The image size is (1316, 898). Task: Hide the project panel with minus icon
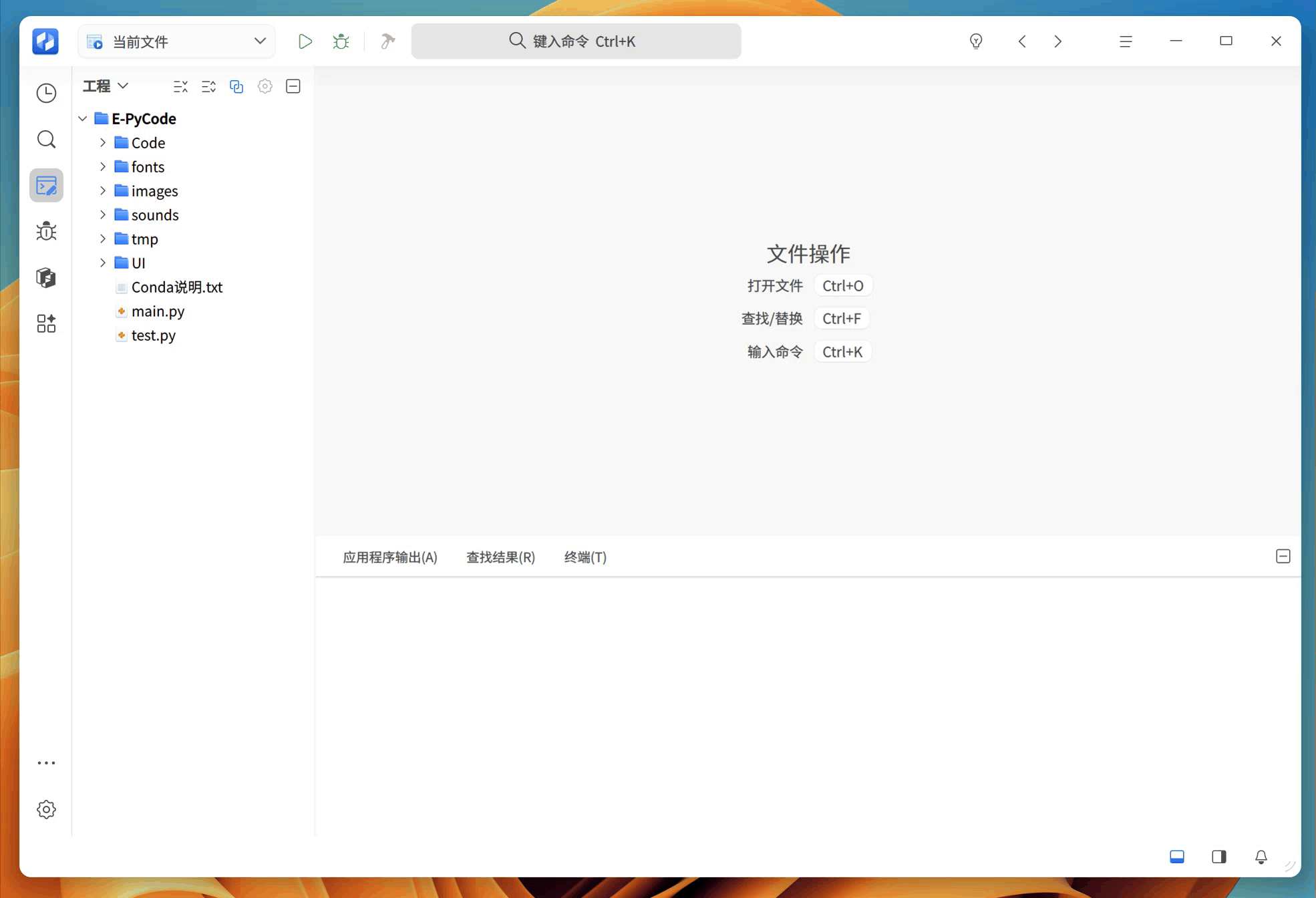[293, 86]
